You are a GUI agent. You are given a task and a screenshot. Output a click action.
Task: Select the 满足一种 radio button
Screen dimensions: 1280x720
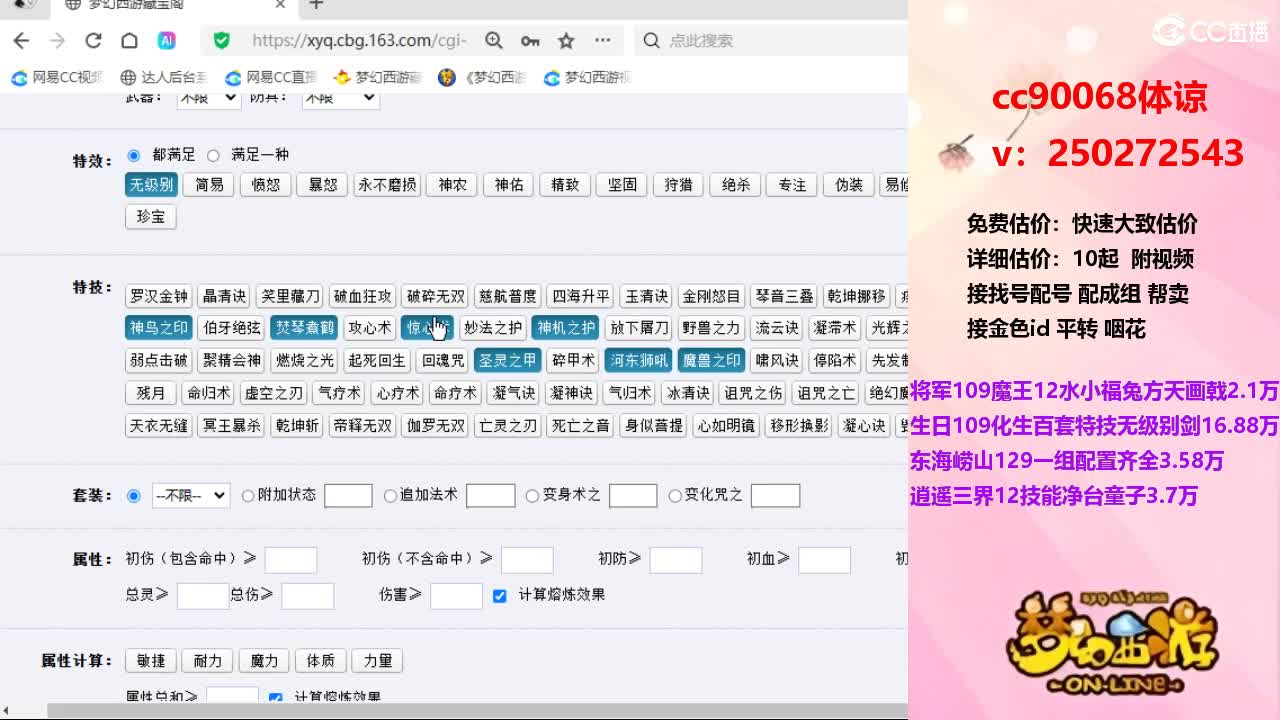click(x=213, y=155)
